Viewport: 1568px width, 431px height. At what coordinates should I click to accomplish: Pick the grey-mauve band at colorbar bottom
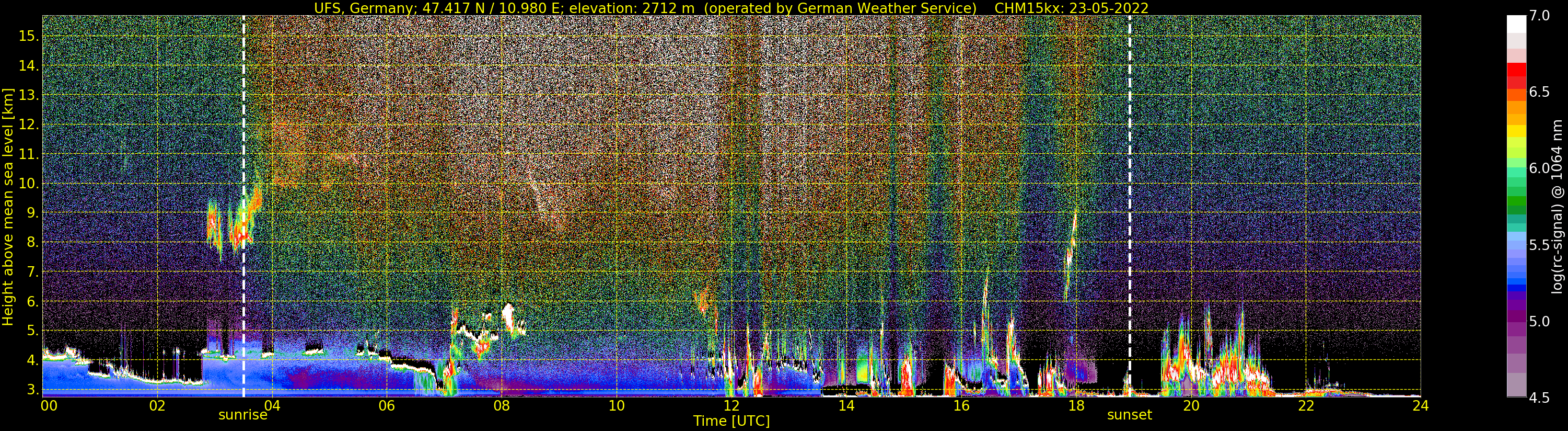tap(1516, 385)
